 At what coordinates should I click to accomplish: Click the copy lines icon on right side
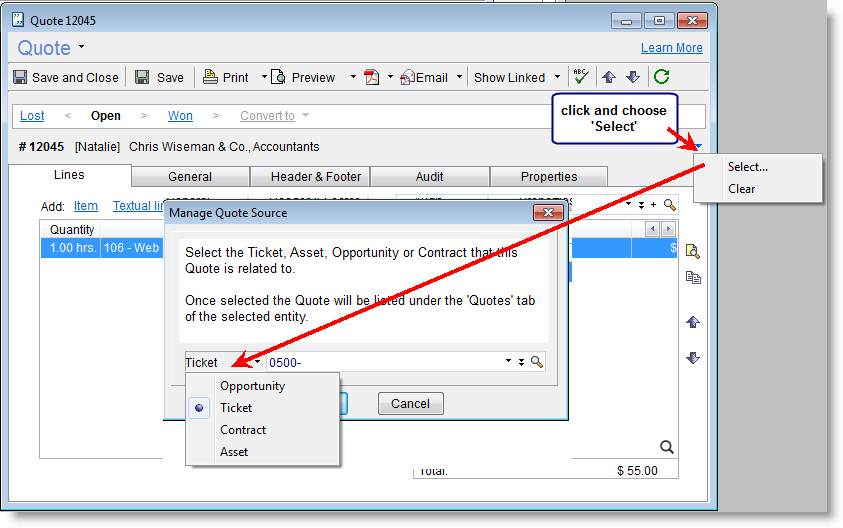click(693, 278)
